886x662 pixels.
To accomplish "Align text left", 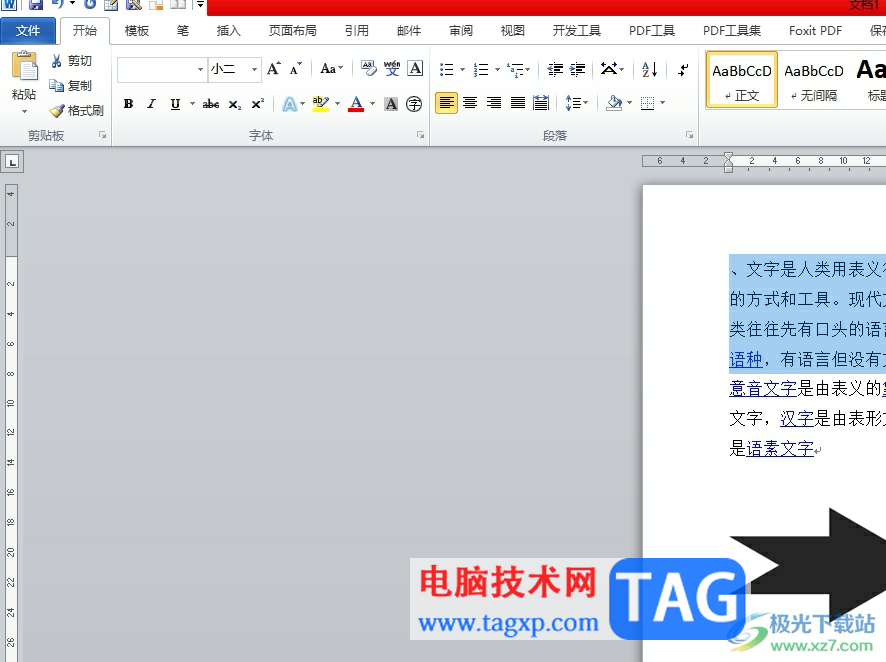I will [x=446, y=103].
